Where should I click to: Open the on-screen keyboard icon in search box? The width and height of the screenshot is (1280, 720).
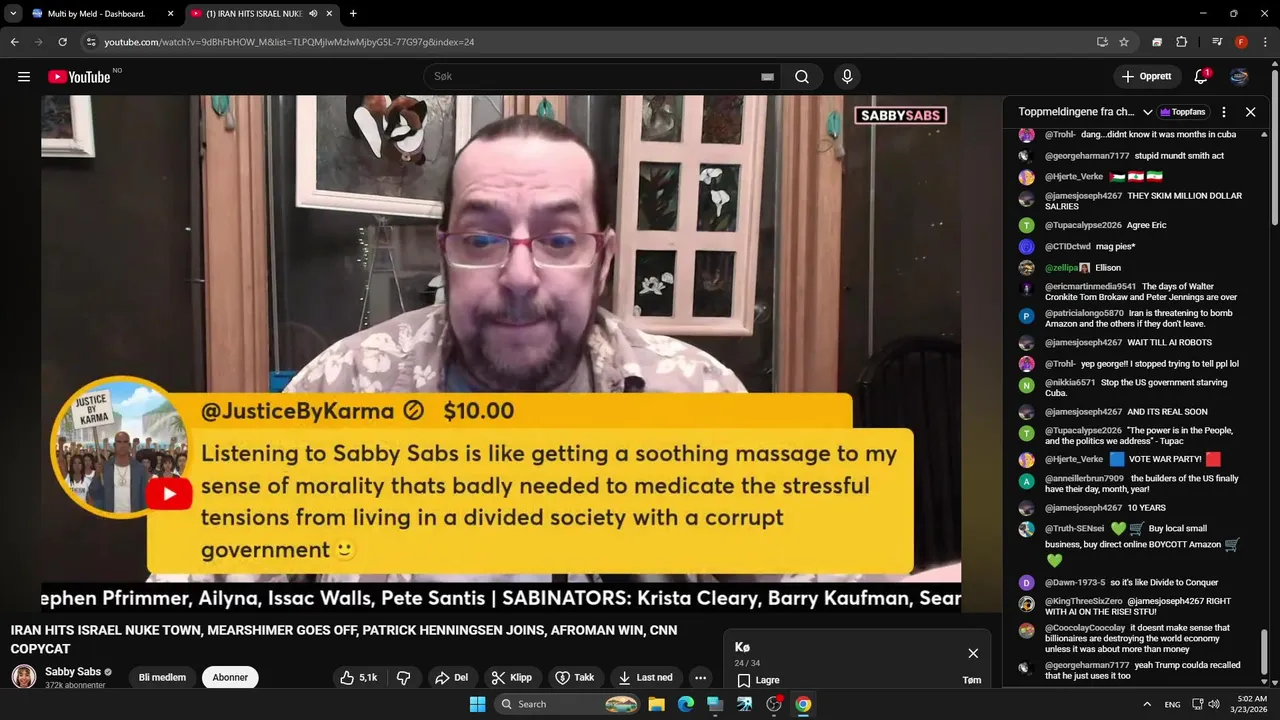767,77
